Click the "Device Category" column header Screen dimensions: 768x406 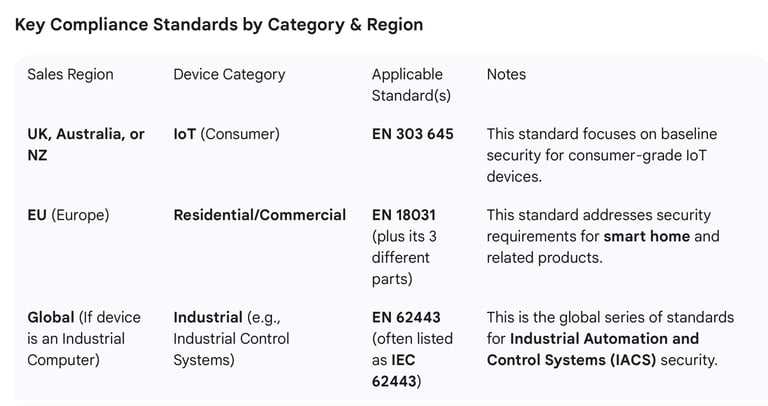coord(229,74)
